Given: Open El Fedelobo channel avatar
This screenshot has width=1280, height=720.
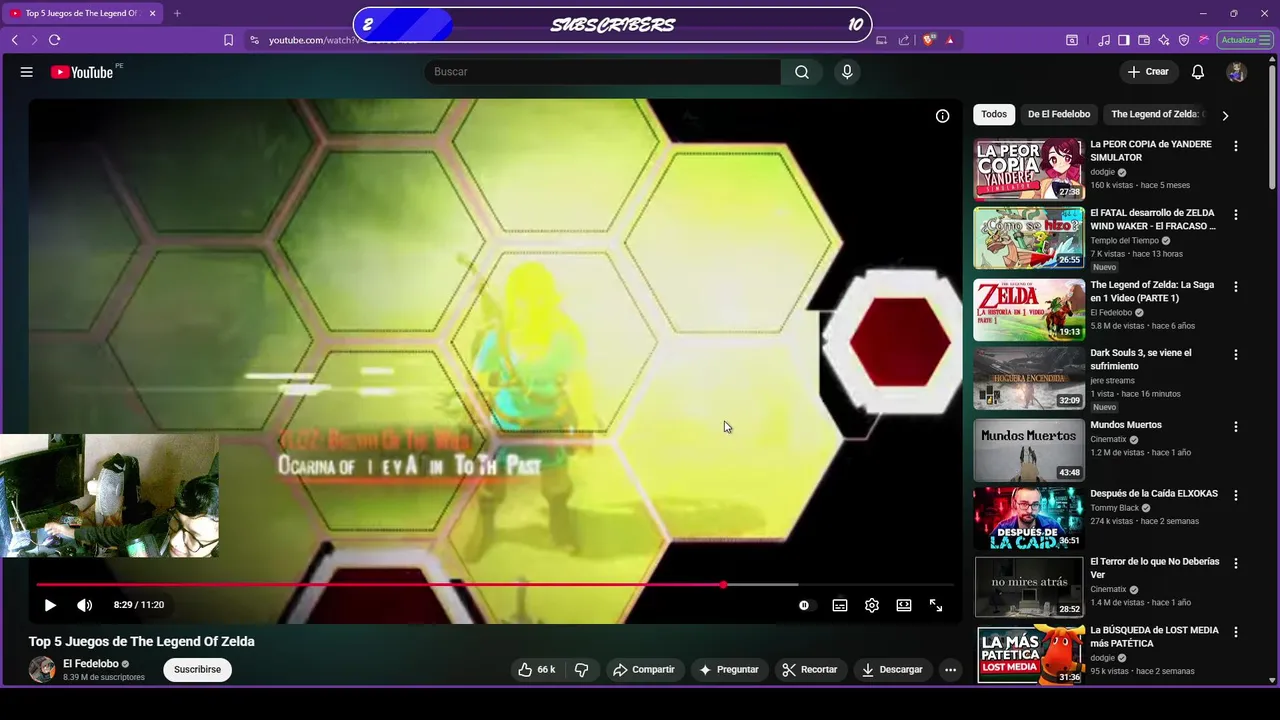Looking at the screenshot, I should click(42, 669).
